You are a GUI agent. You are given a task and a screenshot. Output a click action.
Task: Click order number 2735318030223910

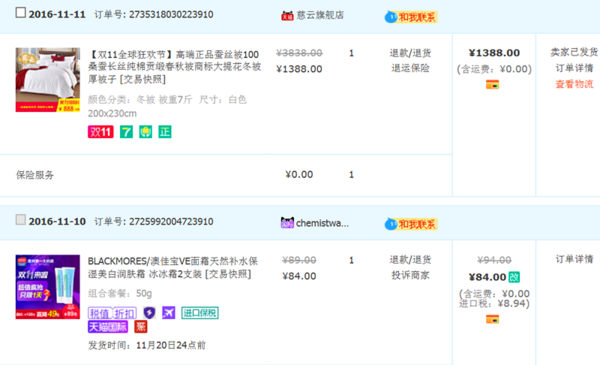pos(171,15)
